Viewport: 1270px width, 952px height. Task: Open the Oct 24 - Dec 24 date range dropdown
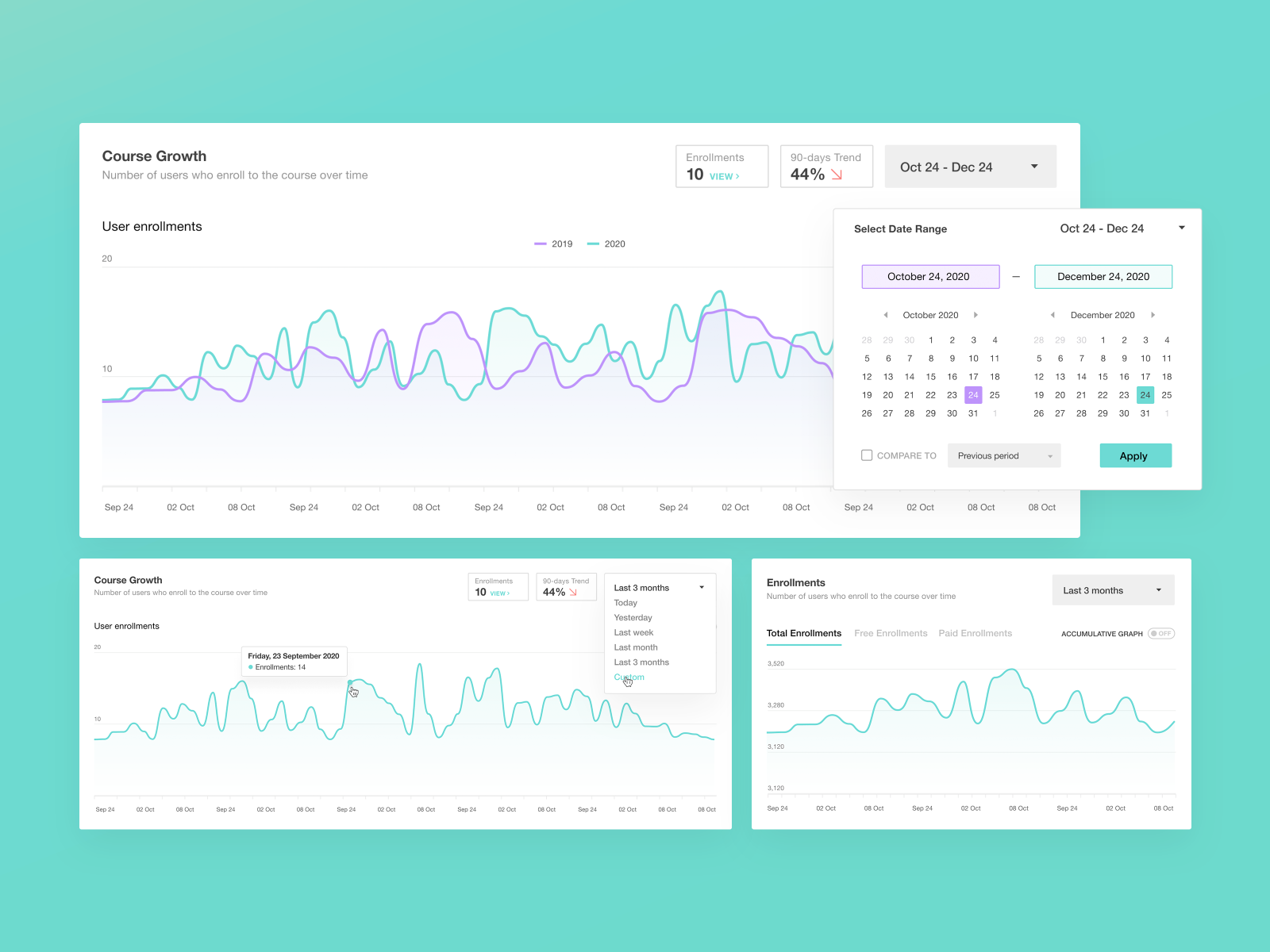pos(970,166)
